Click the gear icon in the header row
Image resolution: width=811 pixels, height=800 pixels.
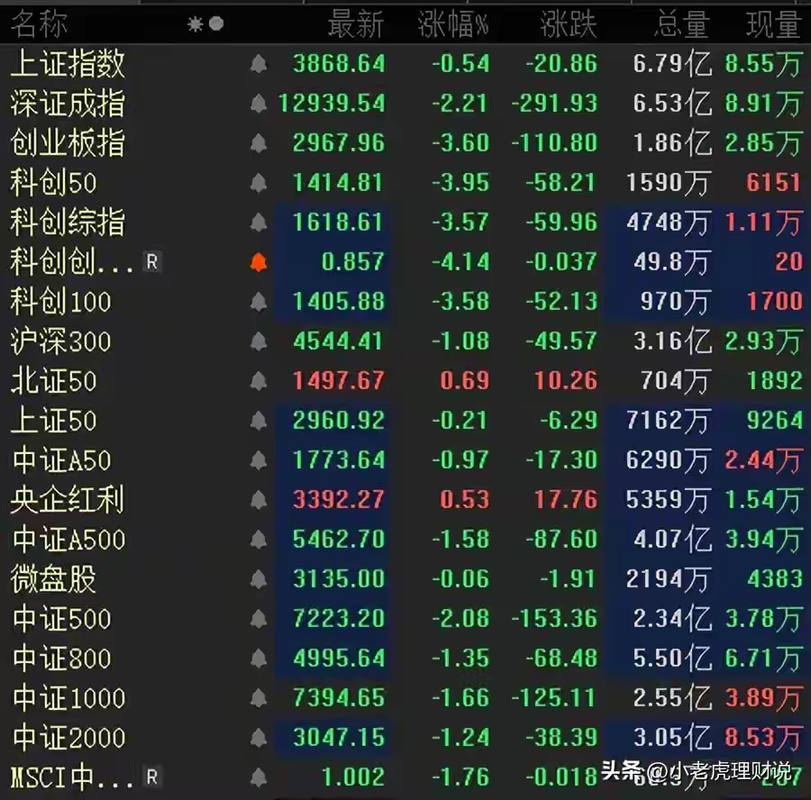tap(195, 24)
